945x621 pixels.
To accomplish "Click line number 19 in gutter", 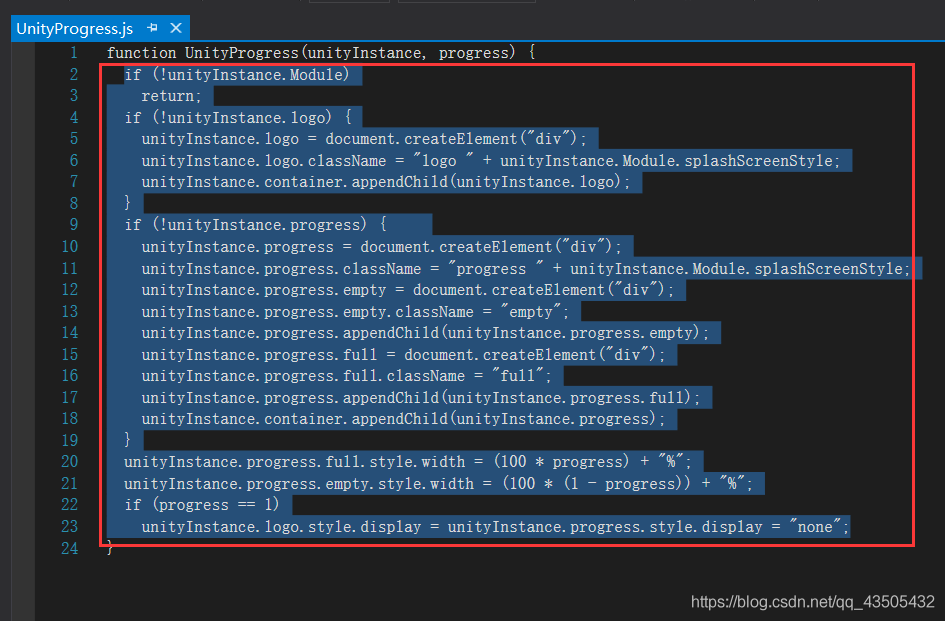I will coord(70,441).
